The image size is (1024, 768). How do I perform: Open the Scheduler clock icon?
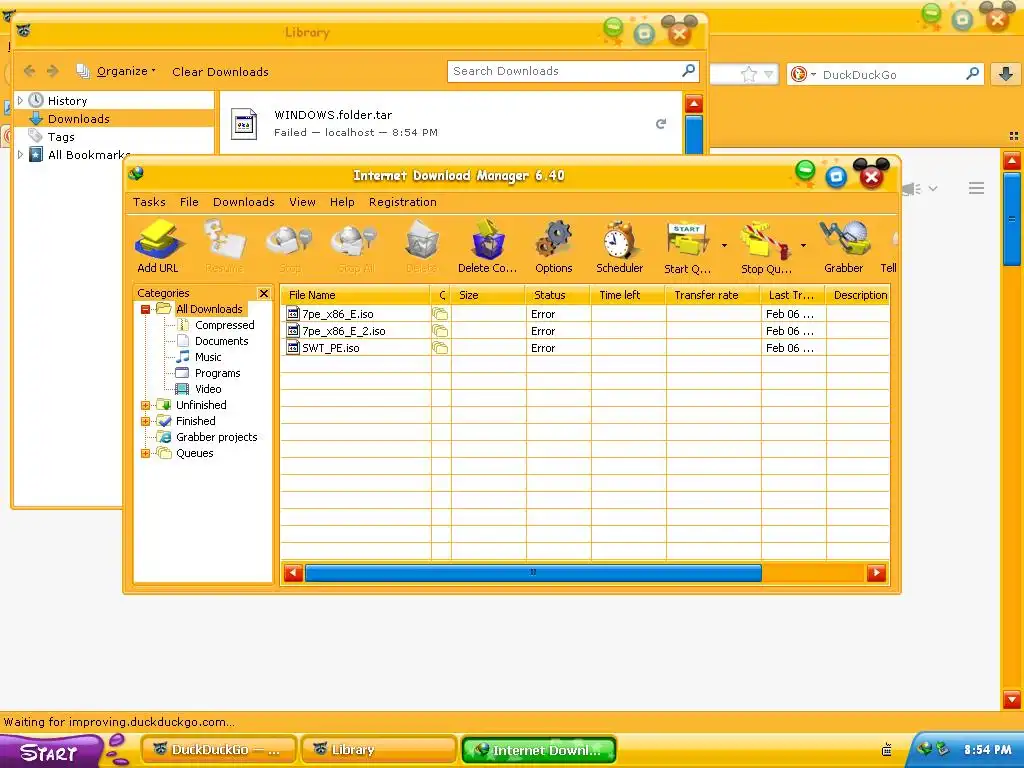(x=619, y=246)
